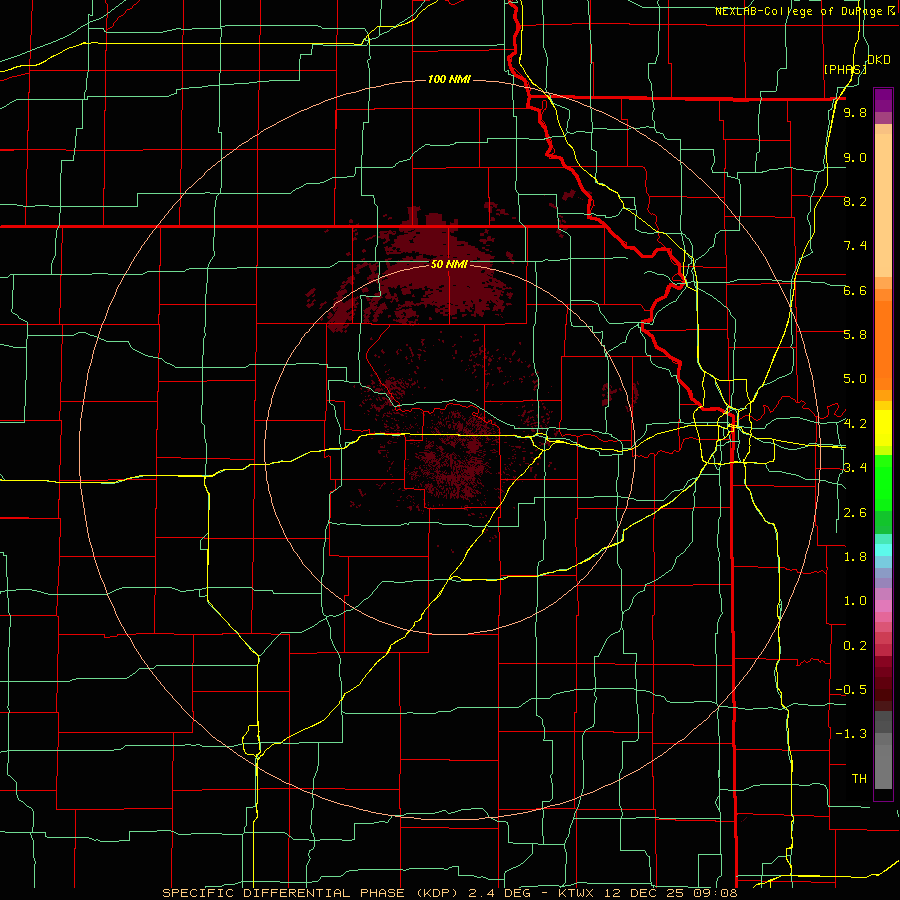The width and height of the screenshot is (900, 900).
Task: Click the 5.0 legend value
Action: pyautogui.click(x=855, y=379)
